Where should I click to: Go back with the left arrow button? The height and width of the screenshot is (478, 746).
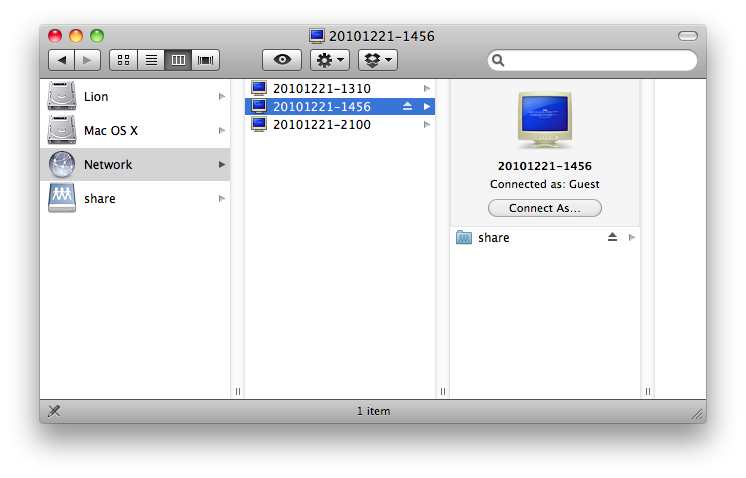[x=61, y=60]
